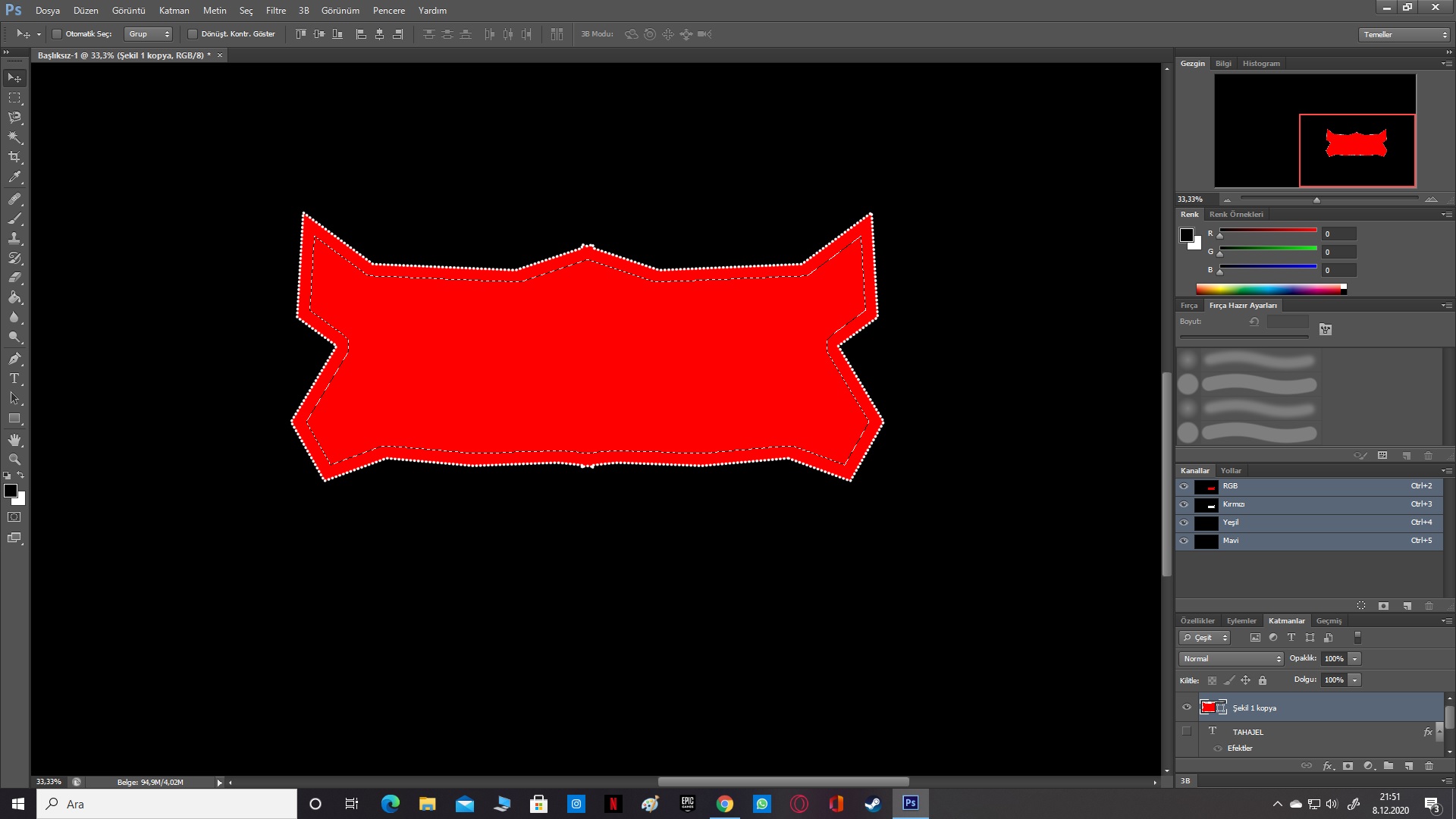Click the foreground color swatch in Renk panel
This screenshot has height=819, width=1456.
point(1187,235)
